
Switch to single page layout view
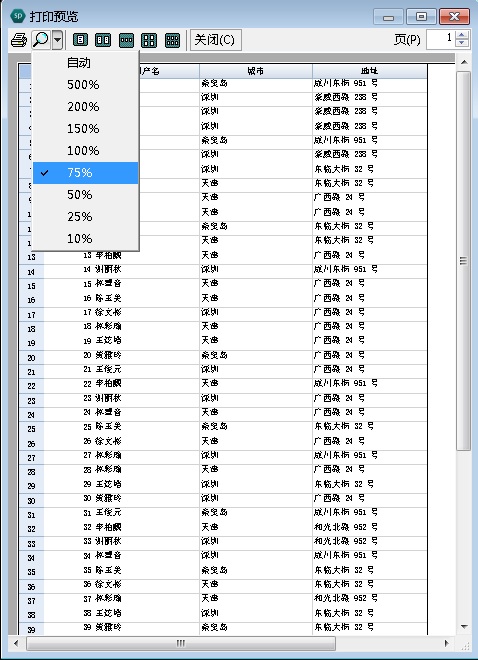[x=80, y=40]
